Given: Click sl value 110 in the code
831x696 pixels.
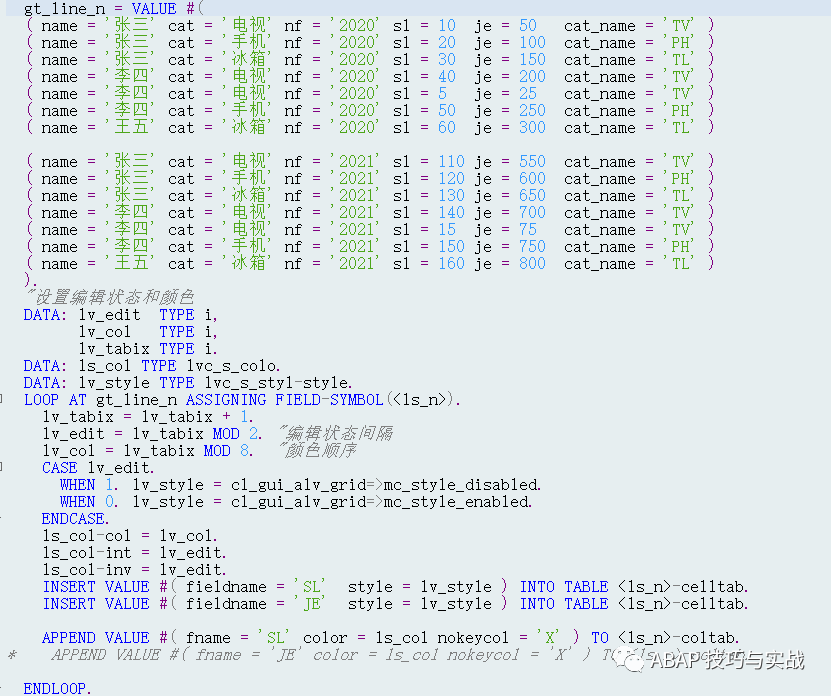Looking at the screenshot, I should (452, 161).
